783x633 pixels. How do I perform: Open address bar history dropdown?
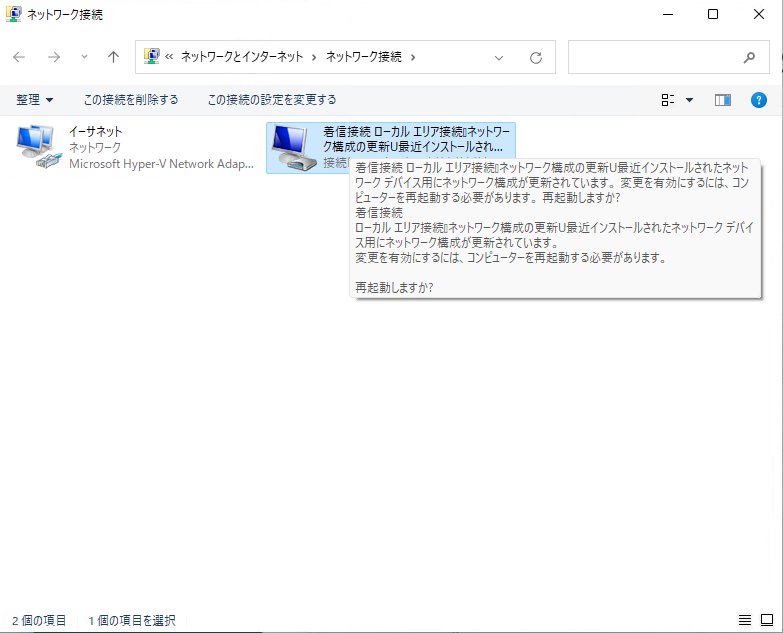tap(498, 58)
